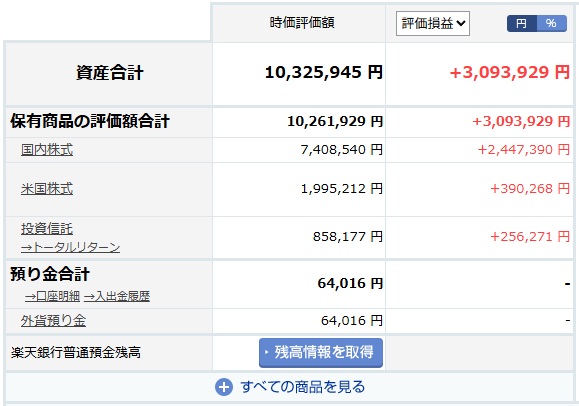Viewport: 579px width, 406px height.
Task: Open the 投資信託 link
Action: tap(47, 229)
